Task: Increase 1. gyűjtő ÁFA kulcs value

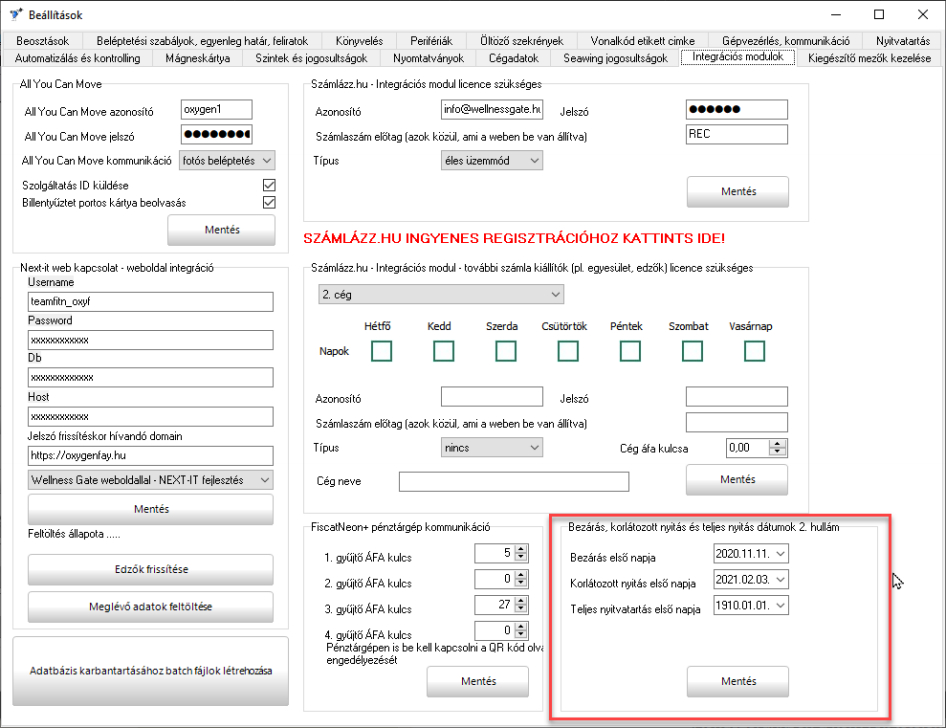Action: click(521, 549)
